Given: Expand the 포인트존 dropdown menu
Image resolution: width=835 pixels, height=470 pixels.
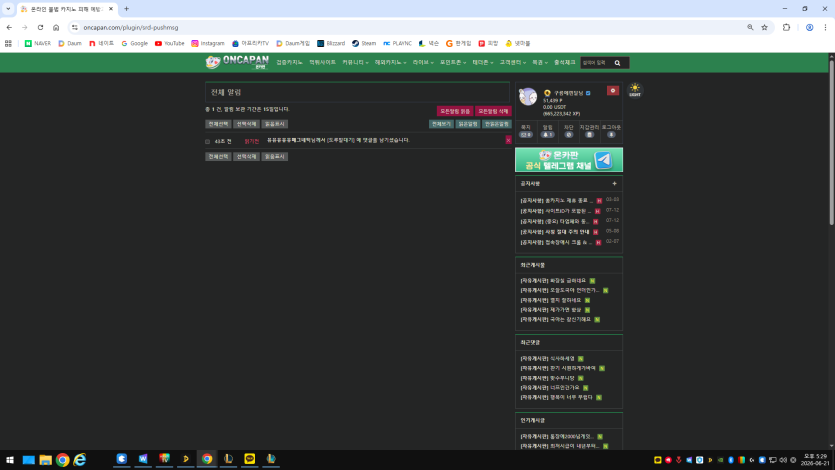Looking at the screenshot, I should pos(453,62).
